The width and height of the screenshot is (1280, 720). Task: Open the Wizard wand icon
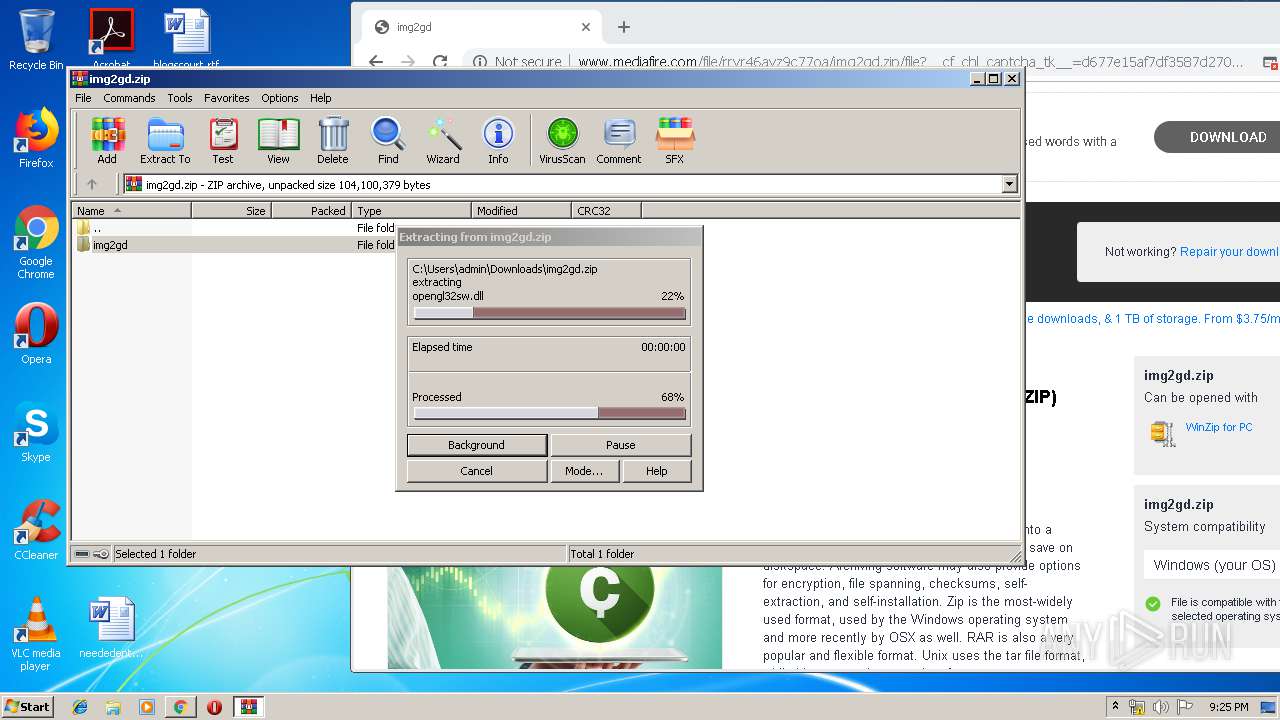pos(443,140)
